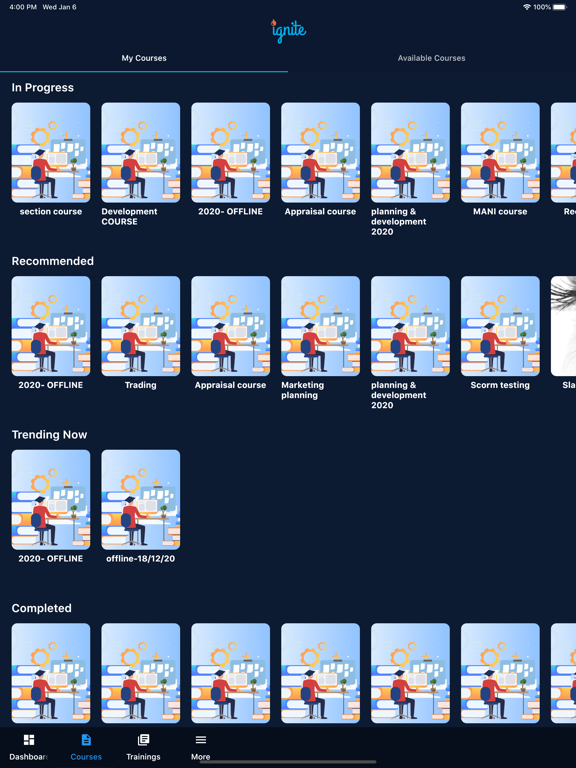Open Marketing planning course thumbnail
Screen dimensions: 576x768
pyautogui.click(x=320, y=326)
